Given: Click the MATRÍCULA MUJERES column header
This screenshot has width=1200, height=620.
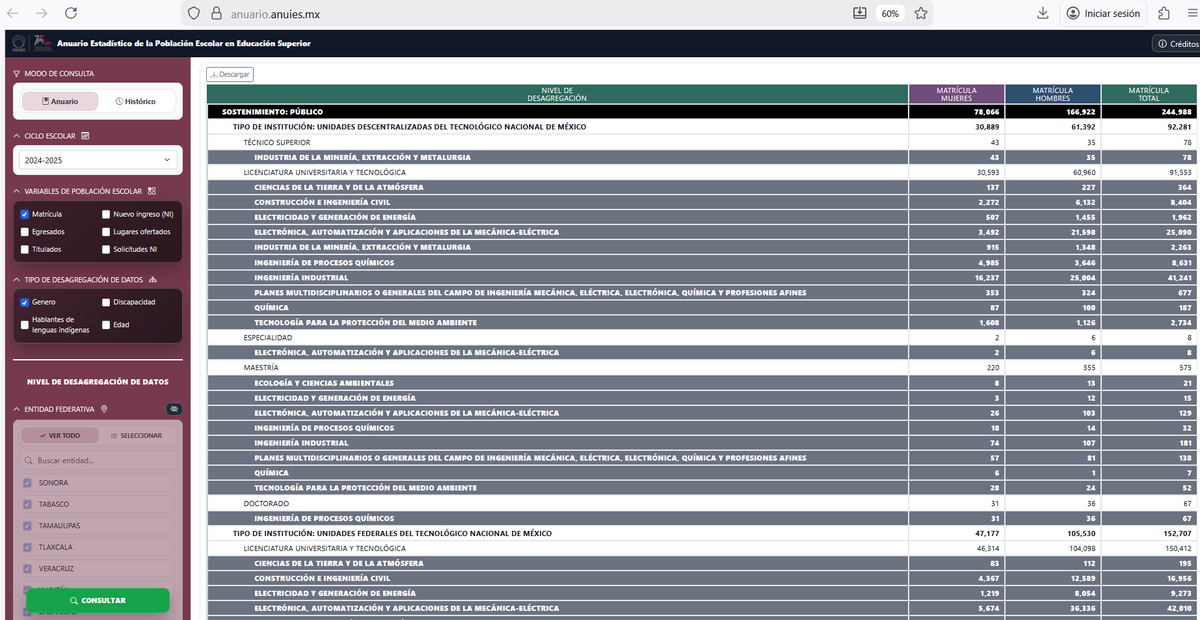Looking at the screenshot, I should tap(956, 94).
